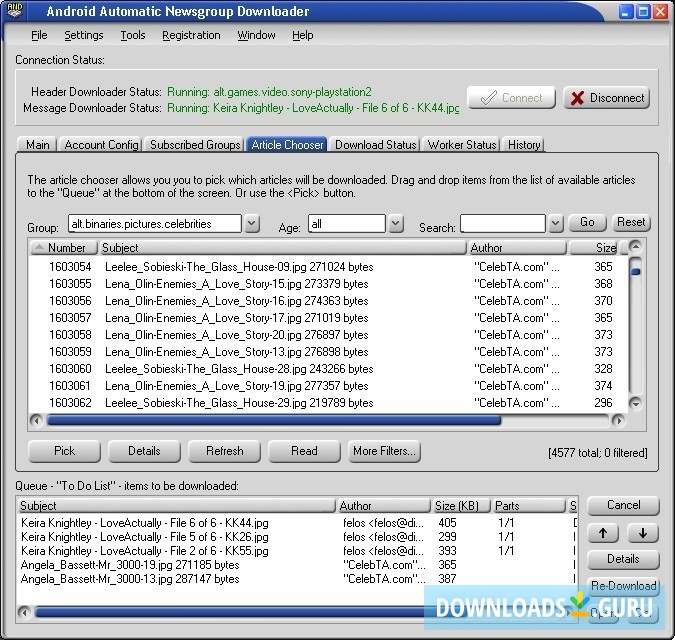Select queue item File 2 of 6 - KK55.jpg

[297, 551]
